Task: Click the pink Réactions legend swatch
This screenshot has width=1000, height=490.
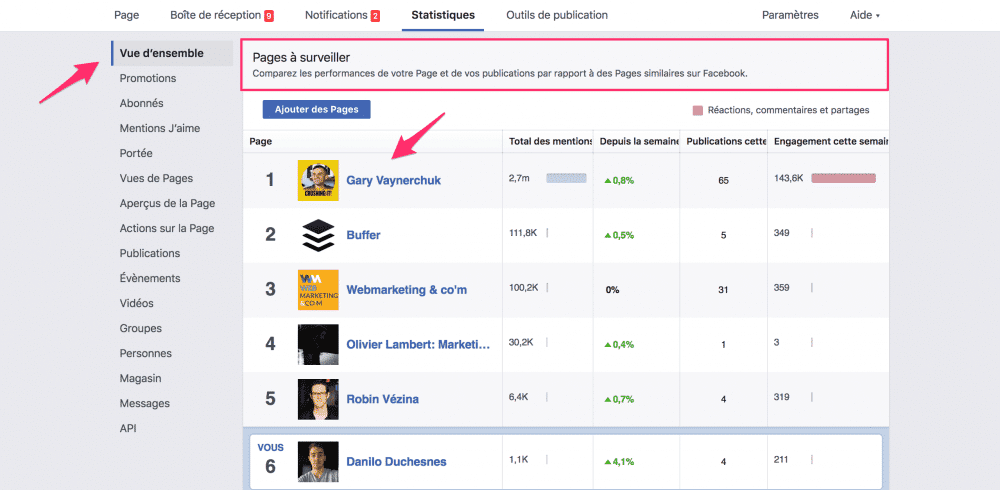Action: (x=698, y=110)
